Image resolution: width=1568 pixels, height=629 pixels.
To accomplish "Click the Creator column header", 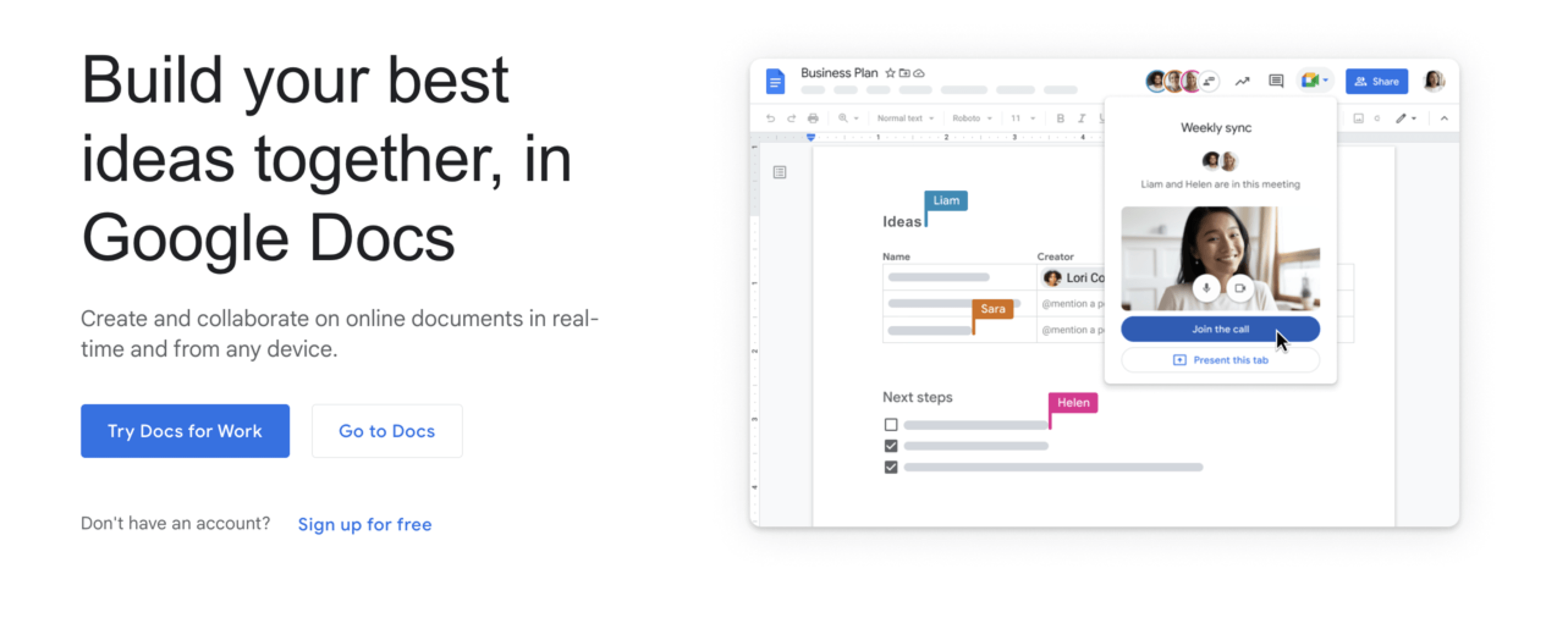I will point(1055,256).
